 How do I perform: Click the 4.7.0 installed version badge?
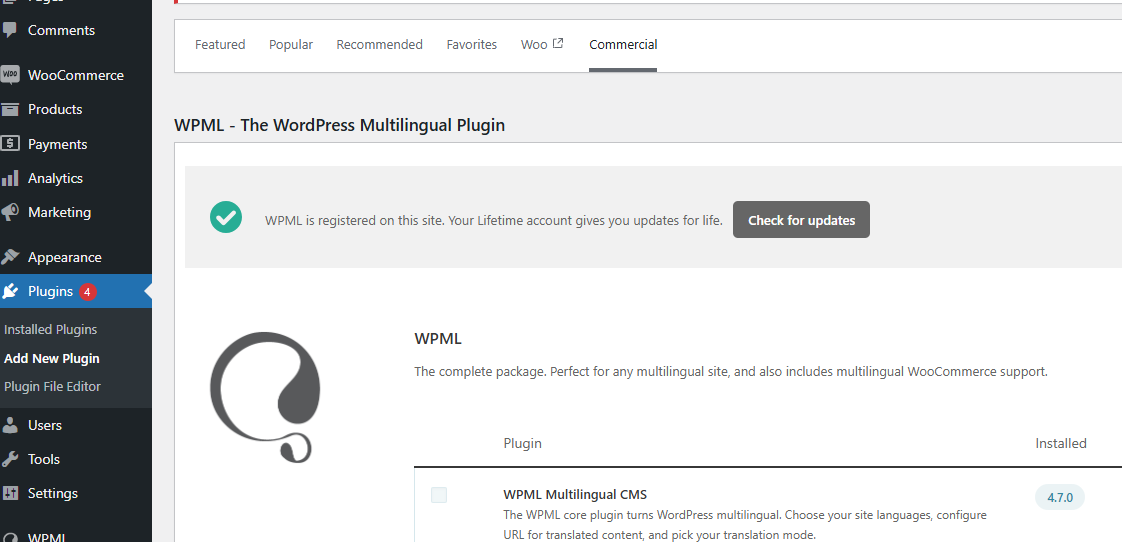pyautogui.click(x=1060, y=498)
